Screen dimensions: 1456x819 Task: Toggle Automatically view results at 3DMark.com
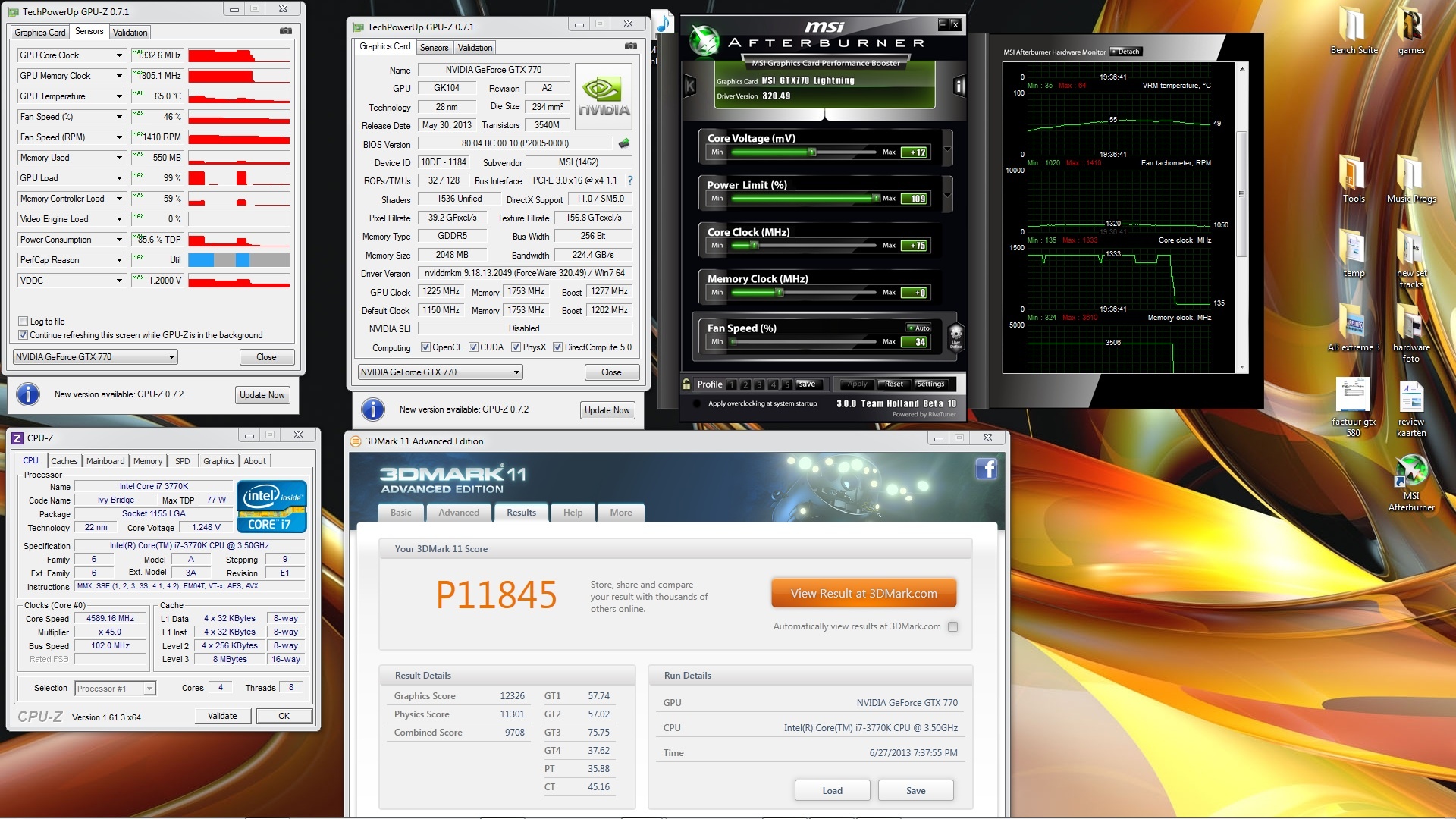pyautogui.click(x=953, y=626)
